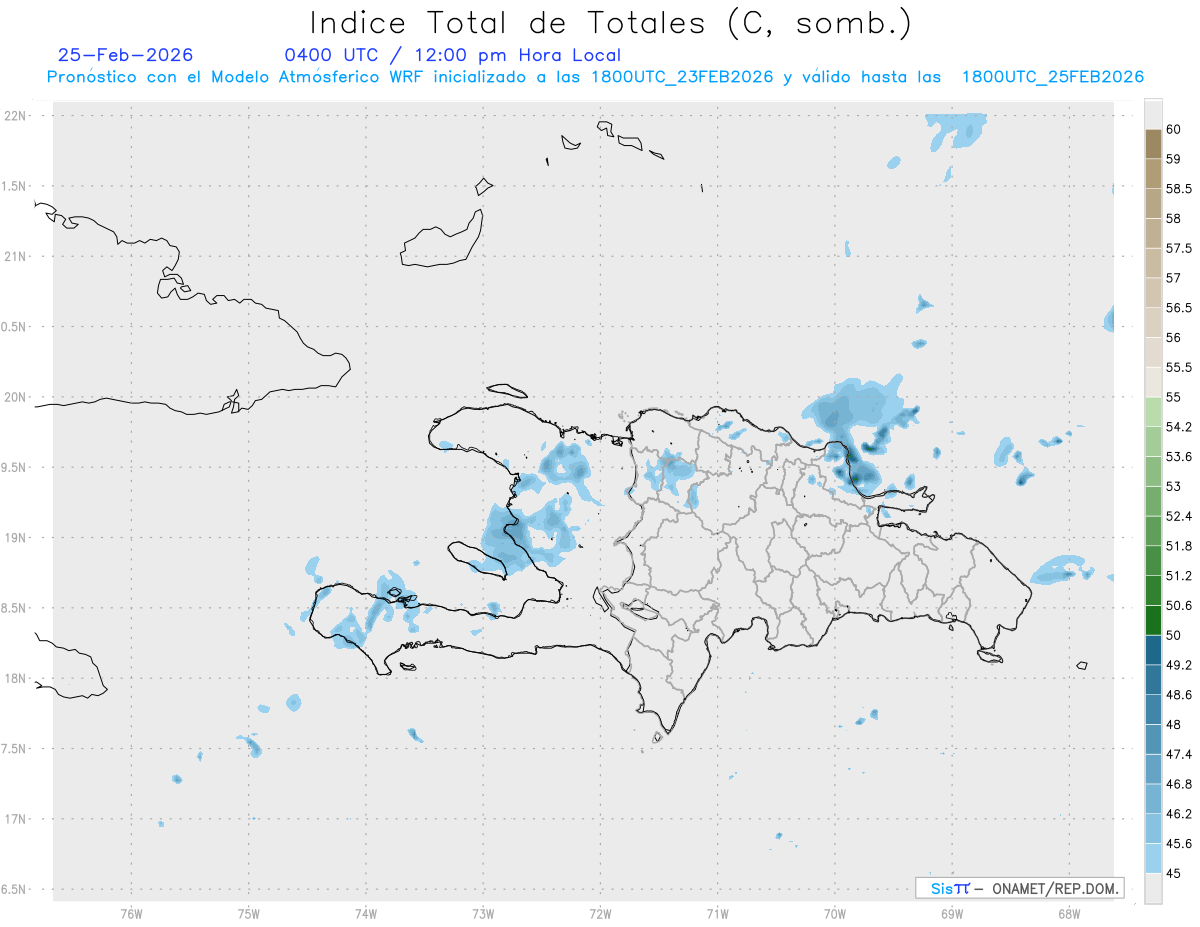Image resolution: width=1200 pixels, height=927 pixels.
Task: Pick the dark blue swatch between 49.2 and 50
Action: coord(1153,650)
